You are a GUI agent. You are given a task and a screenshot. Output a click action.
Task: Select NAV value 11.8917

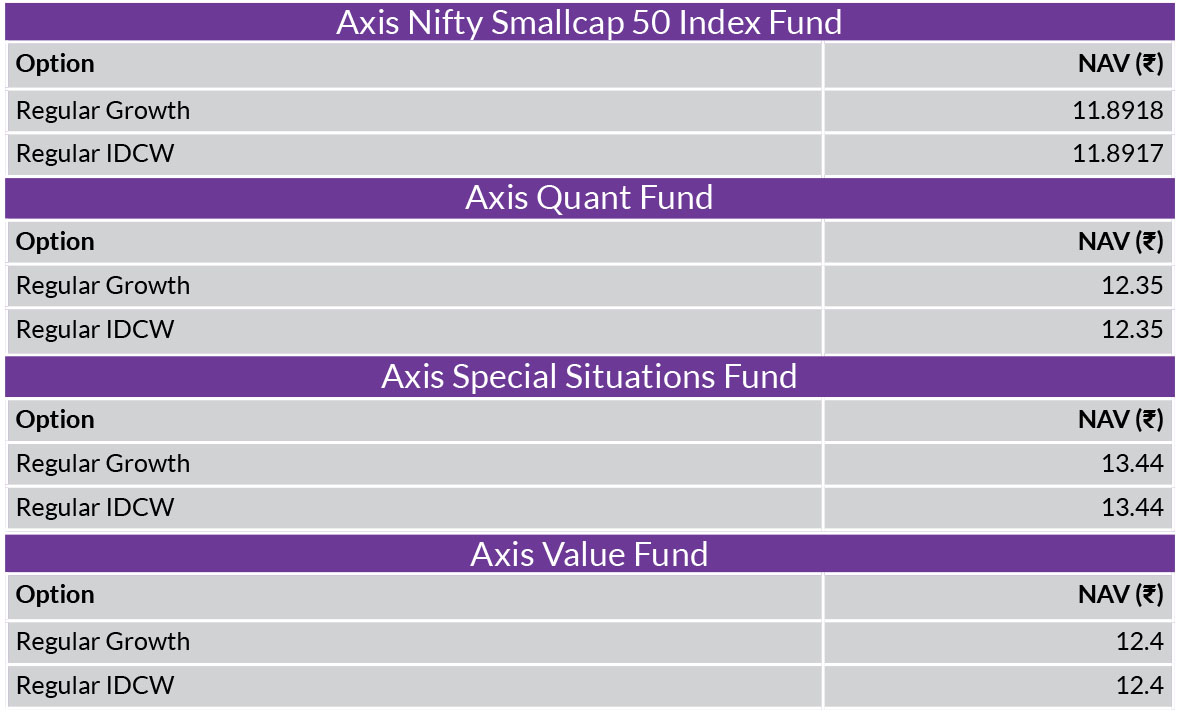(1117, 153)
